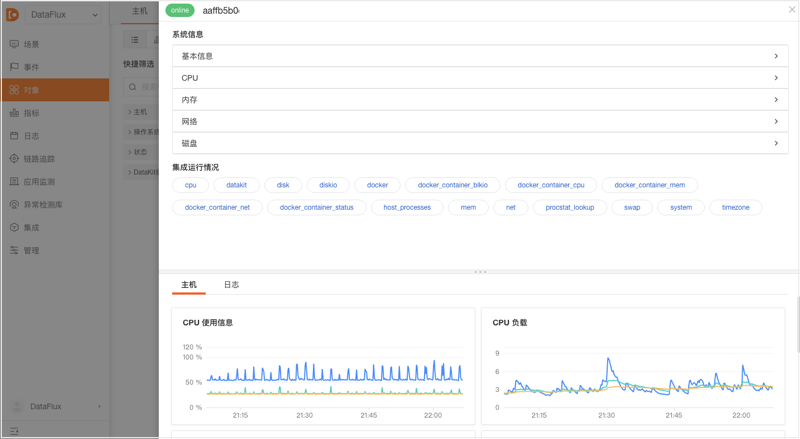Screen dimensions: 800x439
Task: Open the 管理 settings icon
Action: pos(14,250)
